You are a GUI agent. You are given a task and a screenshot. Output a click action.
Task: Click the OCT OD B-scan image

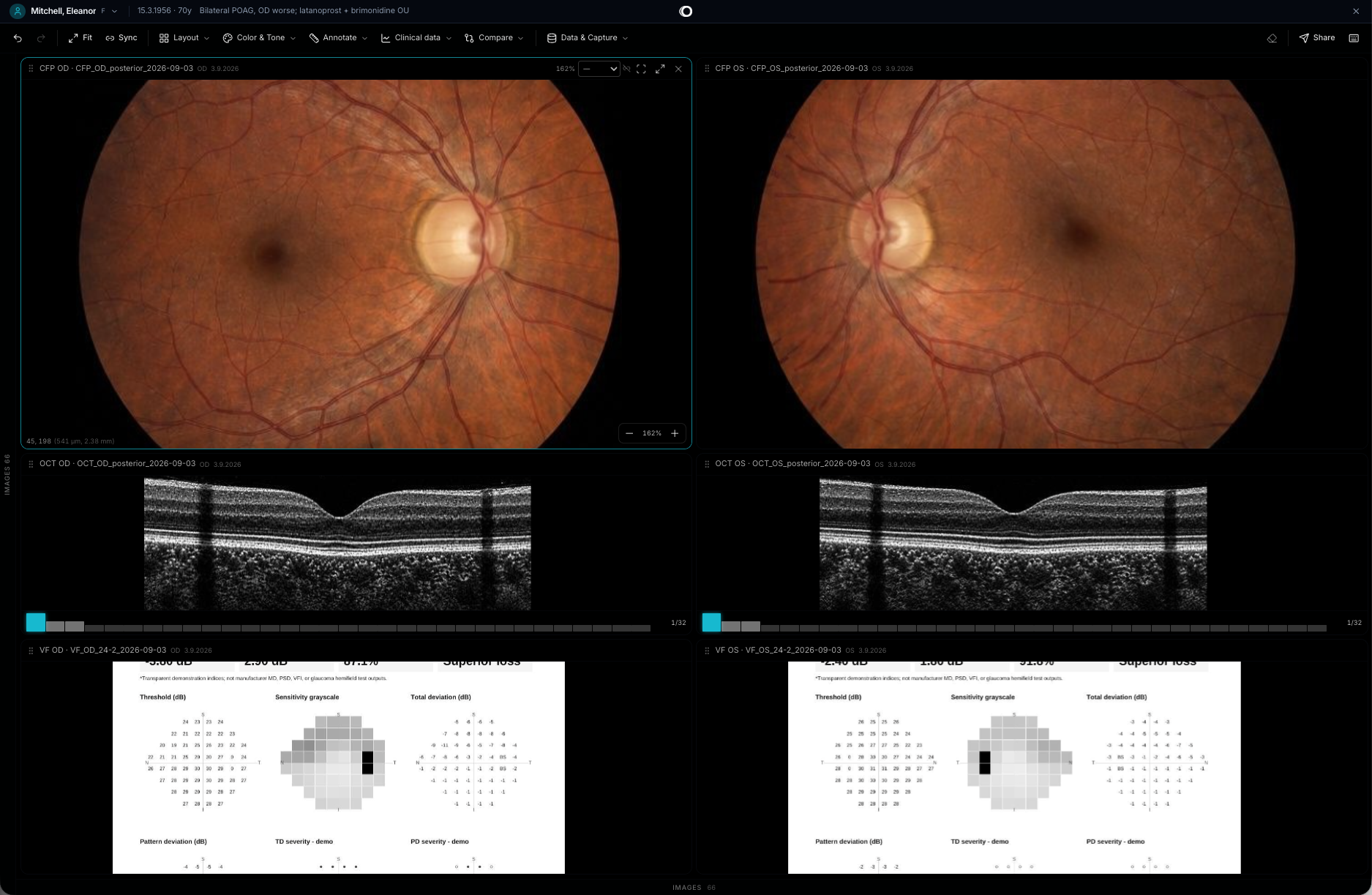(x=337, y=544)
